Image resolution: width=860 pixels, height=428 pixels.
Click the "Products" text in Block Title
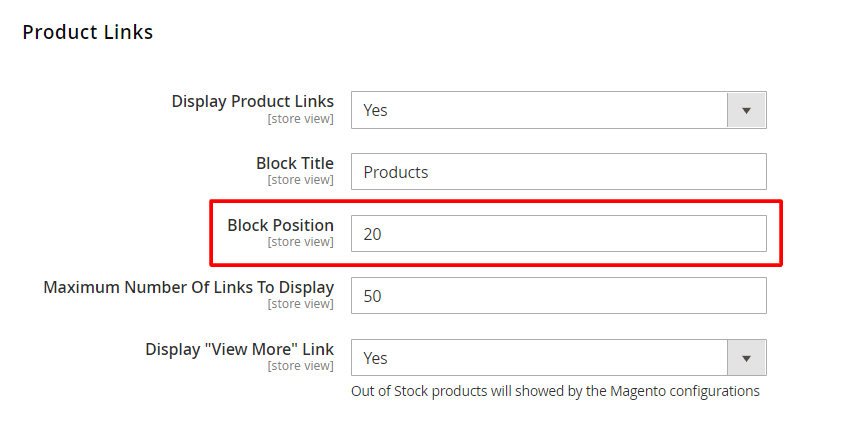point(395,172)
